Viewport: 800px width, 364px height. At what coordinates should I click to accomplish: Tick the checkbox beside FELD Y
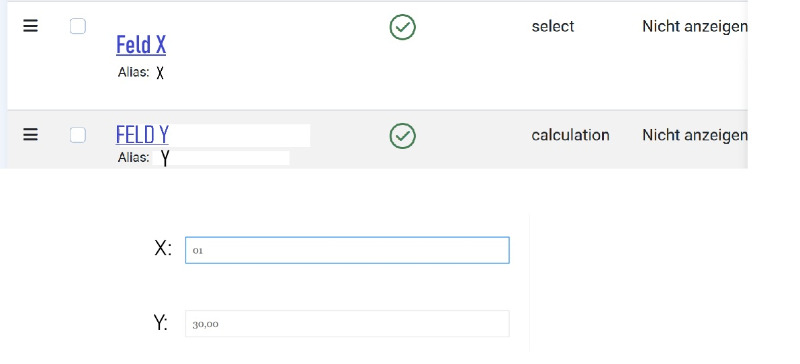[x=78, y=135]
